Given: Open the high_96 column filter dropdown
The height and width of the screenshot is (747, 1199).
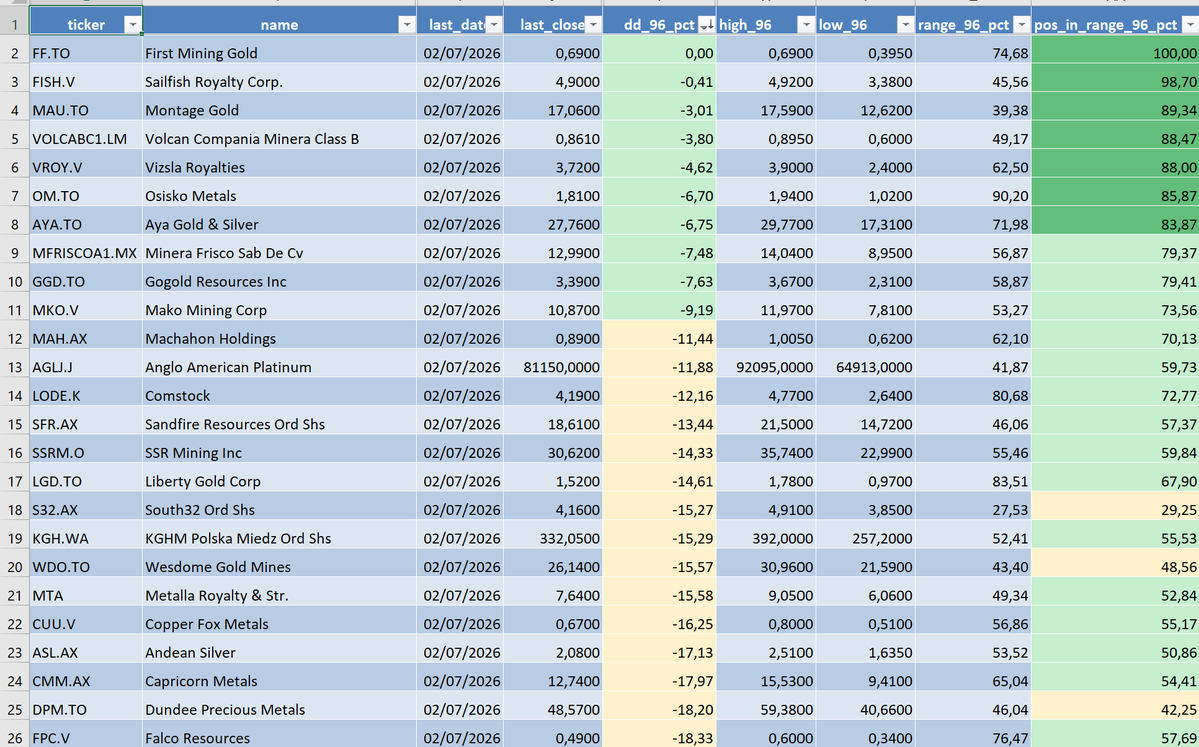Looking at the screenshot, I should click(806, 24).
